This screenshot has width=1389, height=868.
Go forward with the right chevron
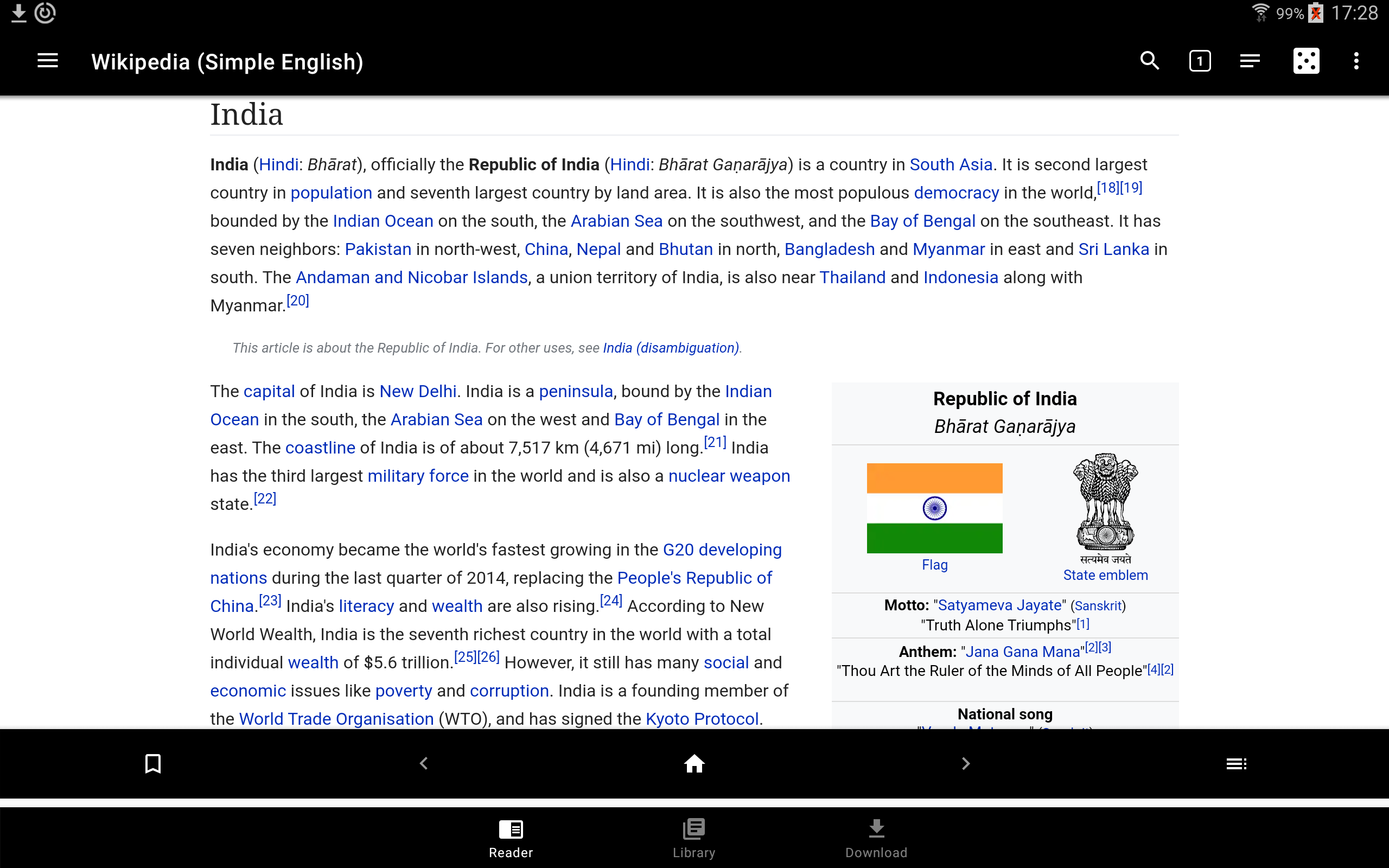pos(965,763)
